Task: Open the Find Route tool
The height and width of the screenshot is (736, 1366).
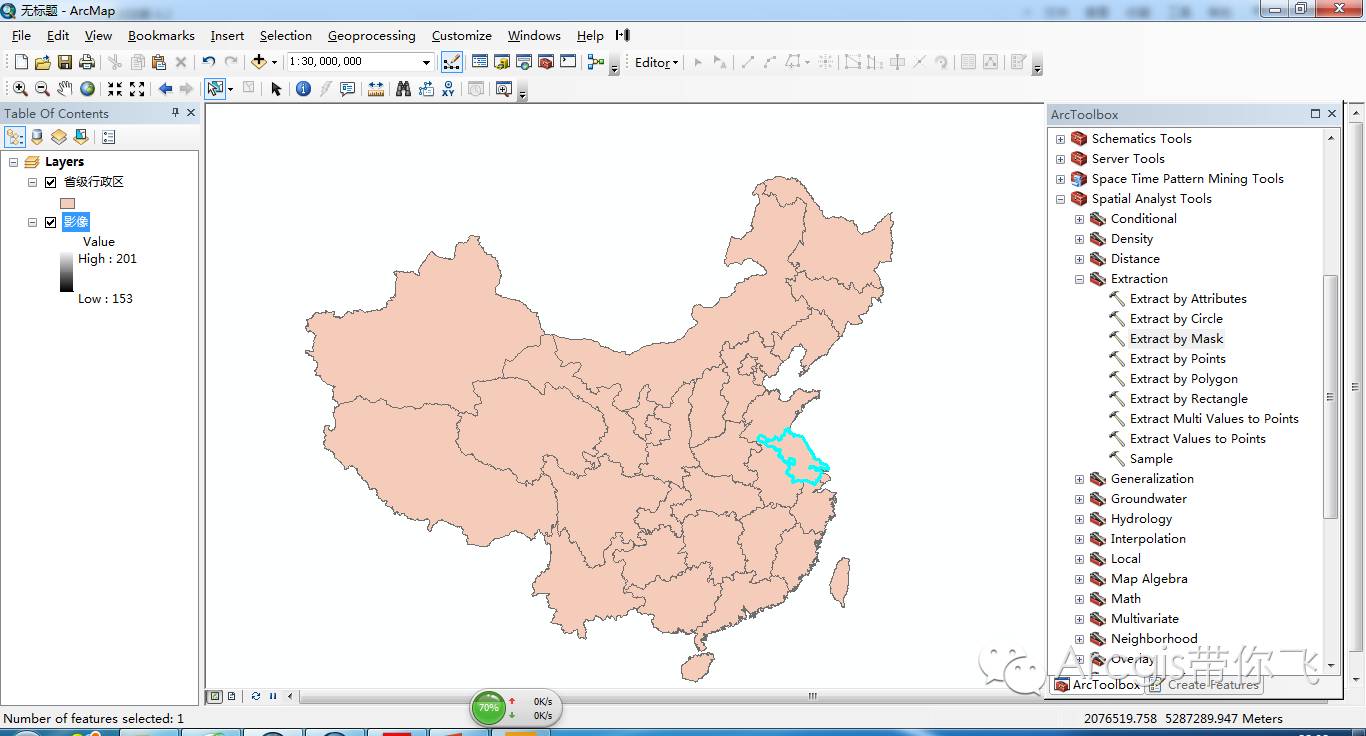Action: [426, 89]
